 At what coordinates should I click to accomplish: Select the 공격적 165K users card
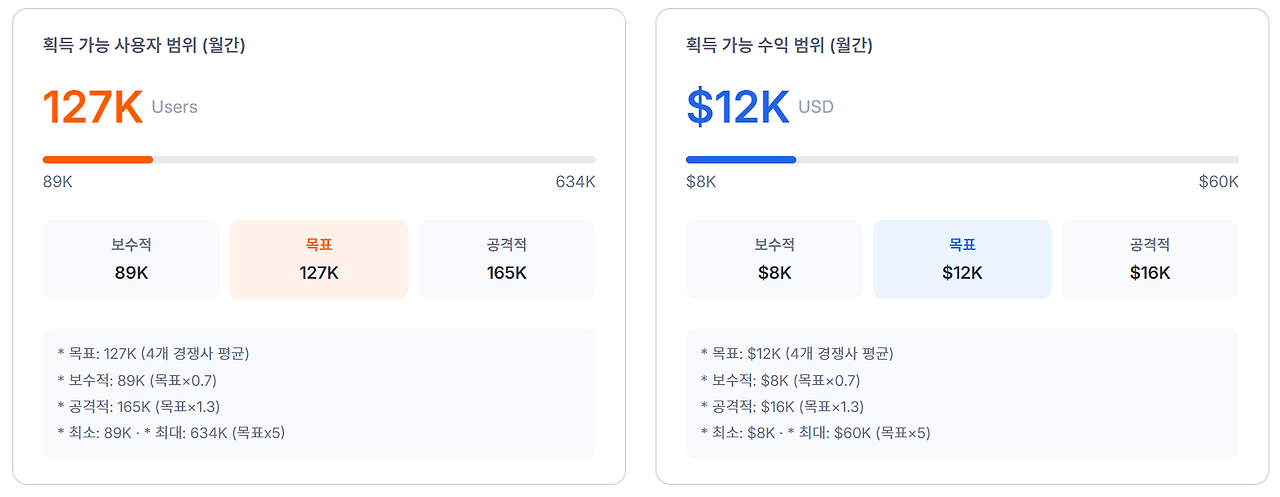click(x=507, y=259)
